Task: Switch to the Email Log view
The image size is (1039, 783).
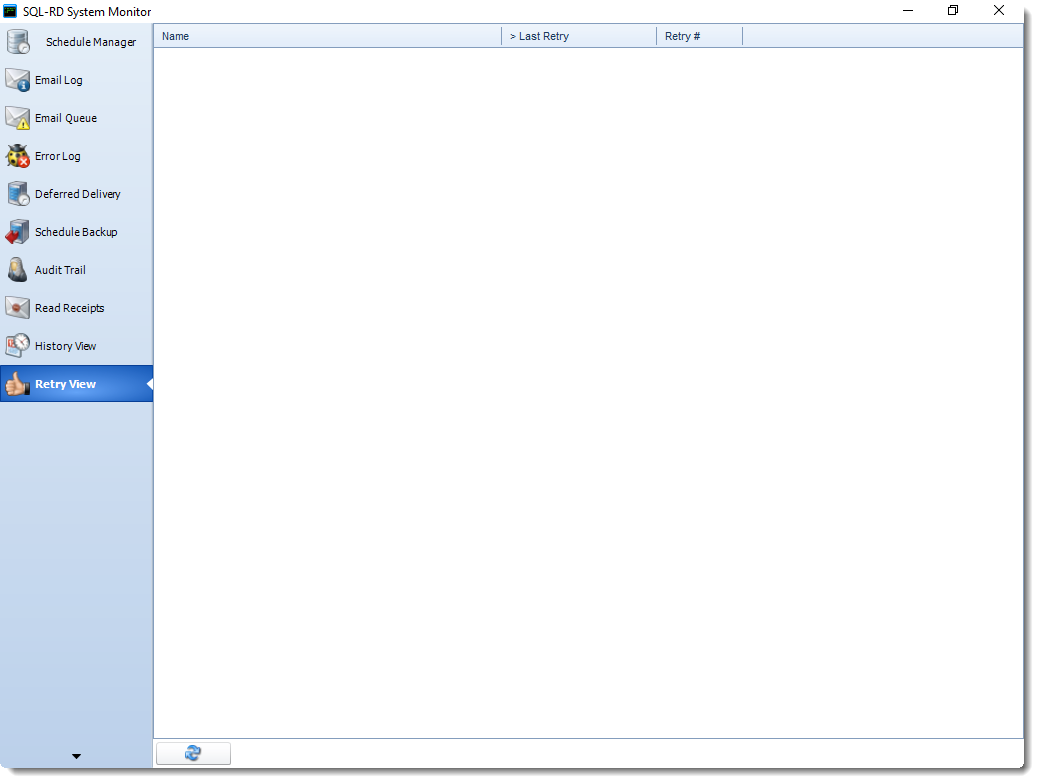Action: click(x=77, y=80)
